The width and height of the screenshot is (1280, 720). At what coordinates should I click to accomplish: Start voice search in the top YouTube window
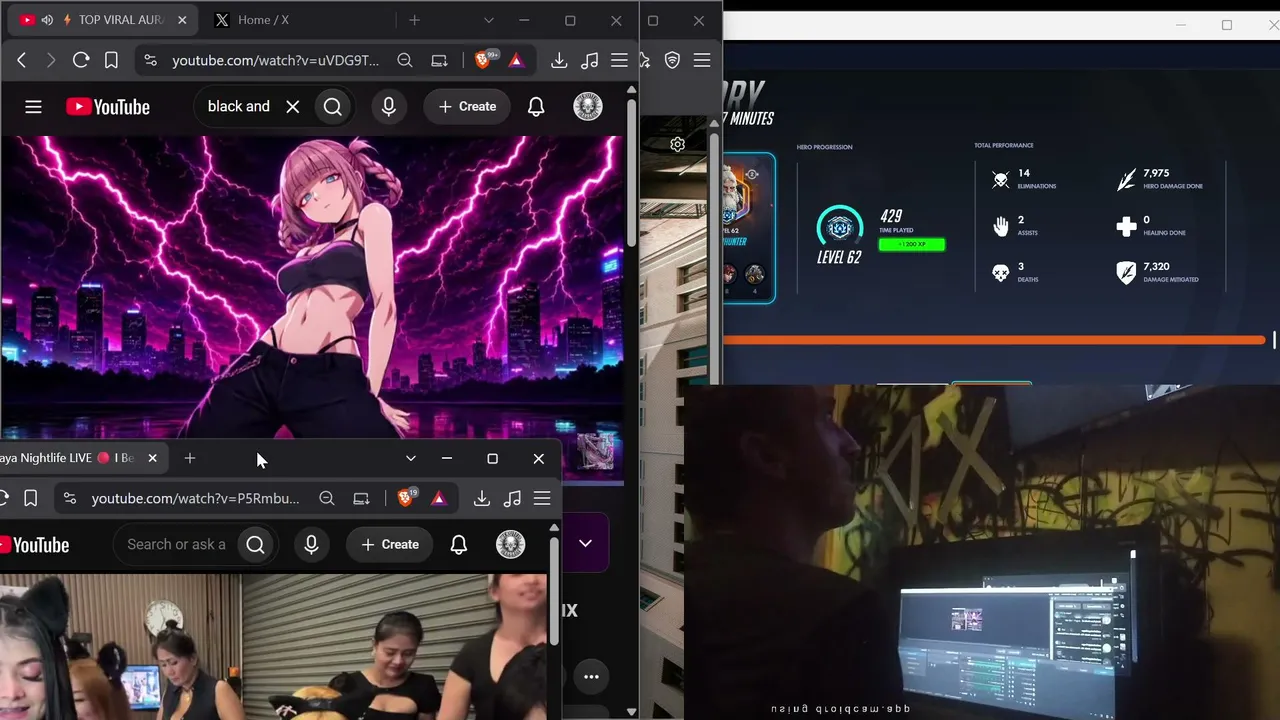389,107
